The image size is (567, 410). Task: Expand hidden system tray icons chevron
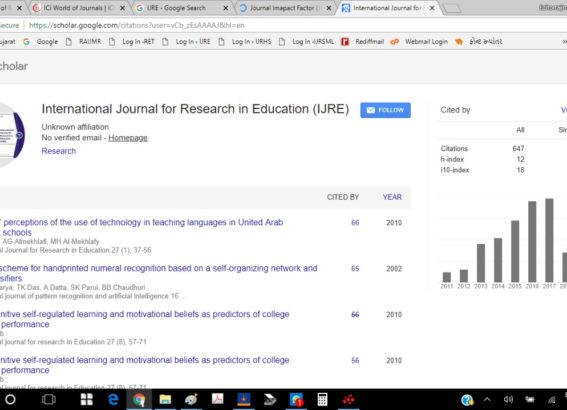487,400
